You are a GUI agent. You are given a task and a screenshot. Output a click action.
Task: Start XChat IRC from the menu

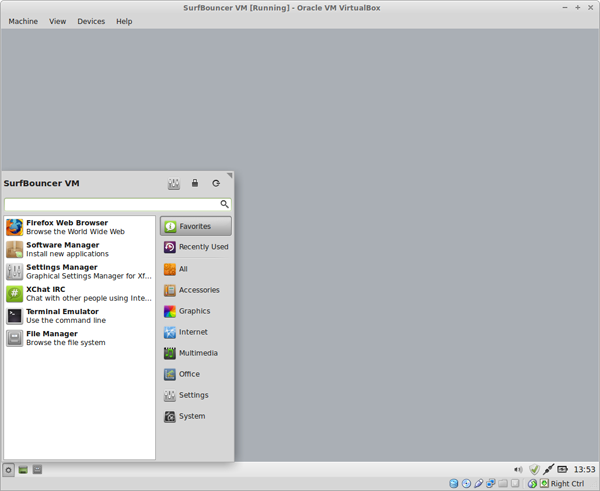(80, 294)
